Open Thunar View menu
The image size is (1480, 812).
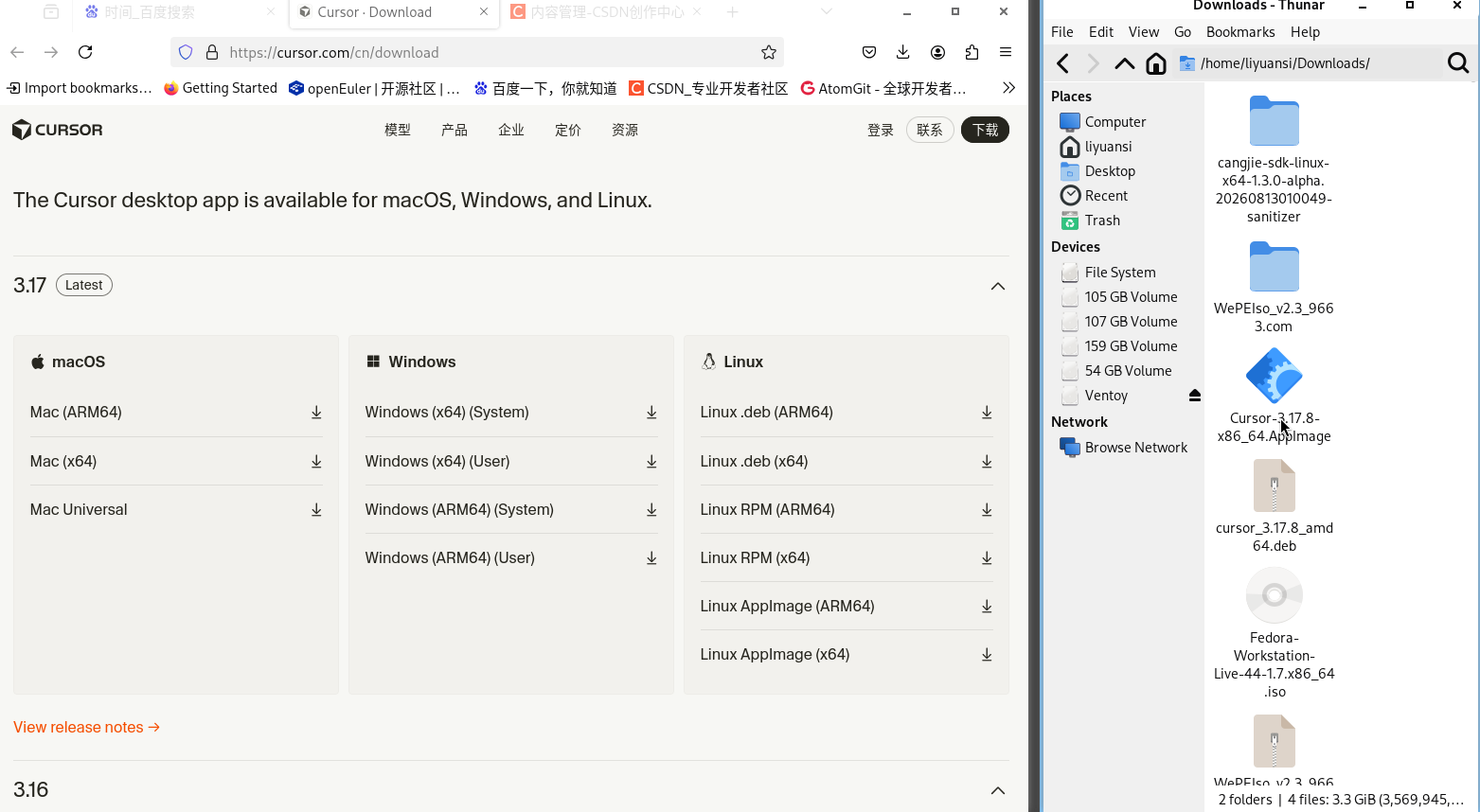pos(1144,32)
